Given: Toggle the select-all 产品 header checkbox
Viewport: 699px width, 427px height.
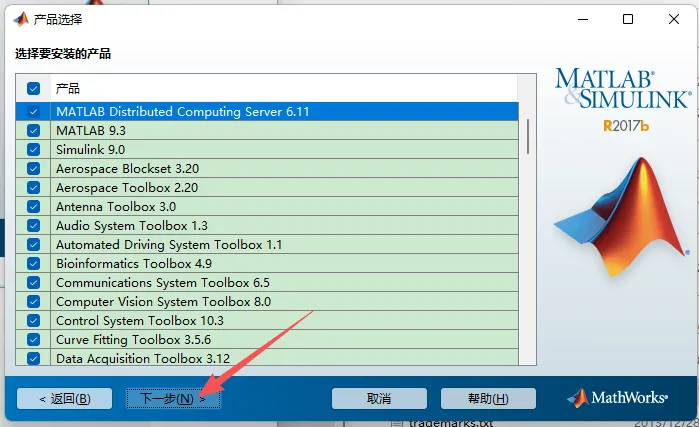Looking at the screenshot, I should [33, 88].
